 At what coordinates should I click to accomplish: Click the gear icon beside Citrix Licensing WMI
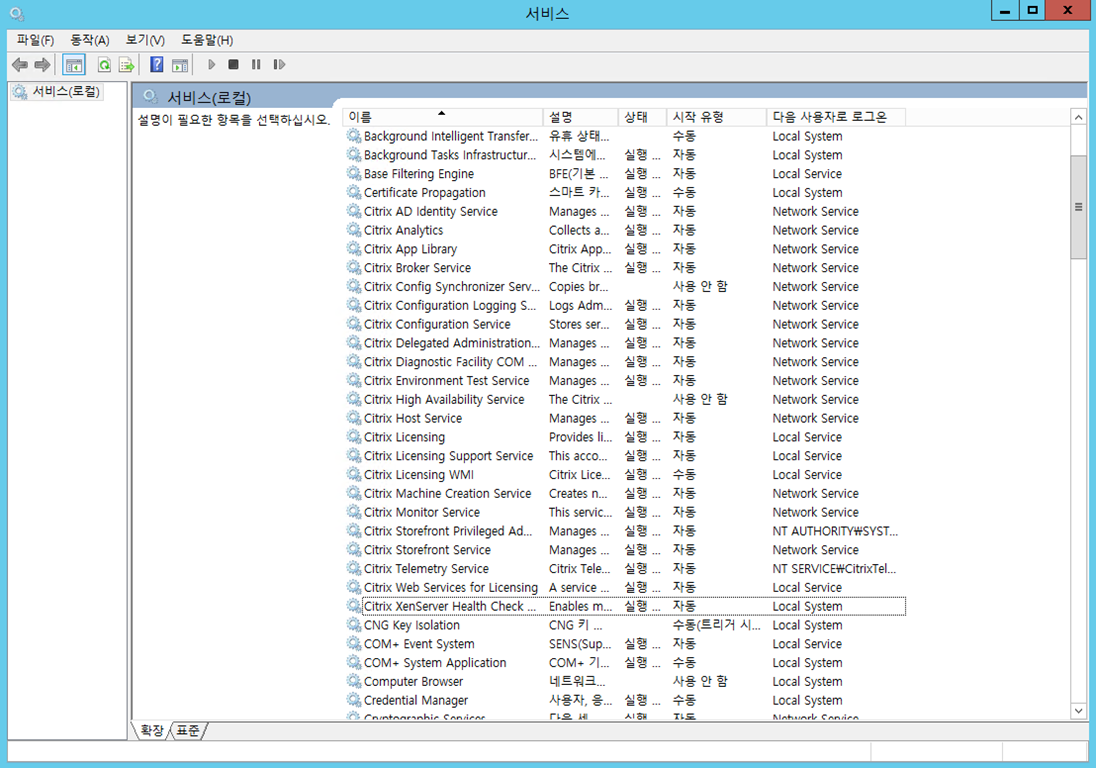coord(354,474)
